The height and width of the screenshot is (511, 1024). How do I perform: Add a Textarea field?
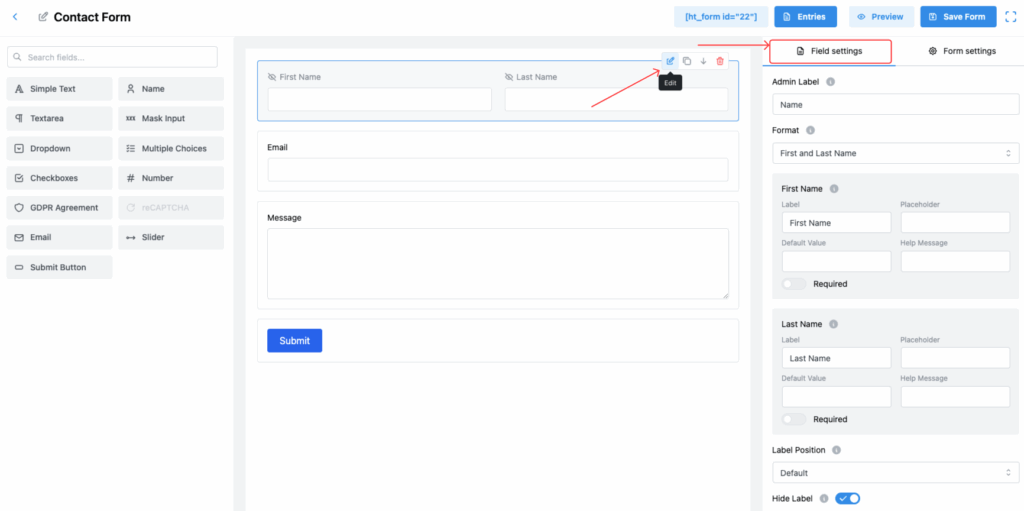59,119
